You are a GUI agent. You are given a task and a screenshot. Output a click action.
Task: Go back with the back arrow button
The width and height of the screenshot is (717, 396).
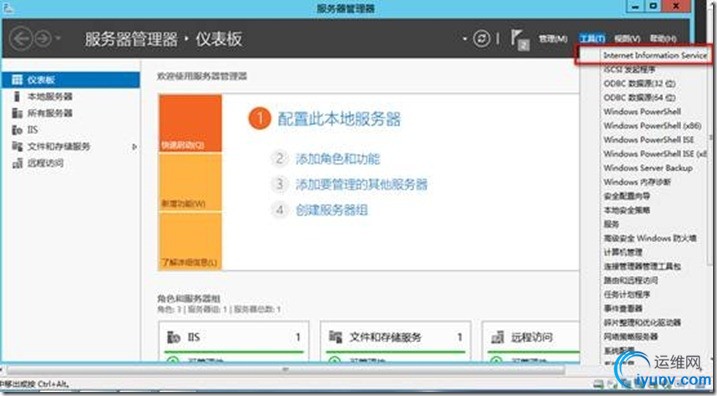[21, 39]
